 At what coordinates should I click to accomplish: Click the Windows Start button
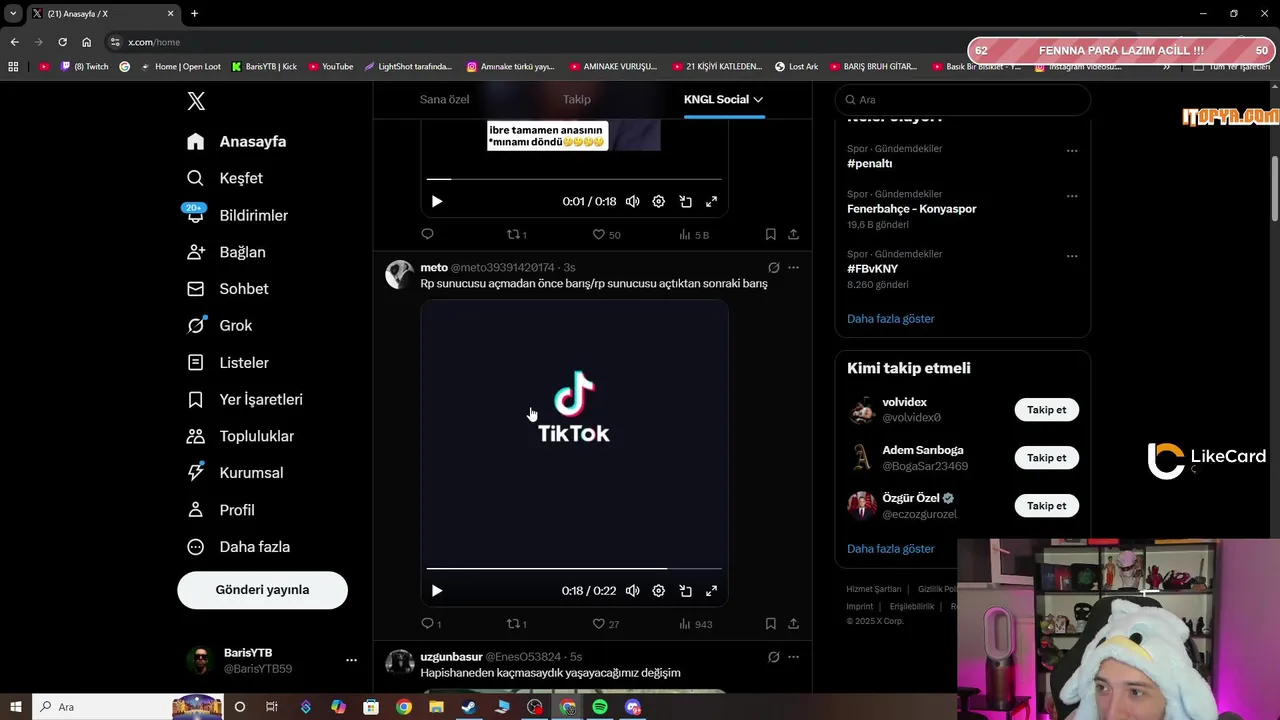15,707
